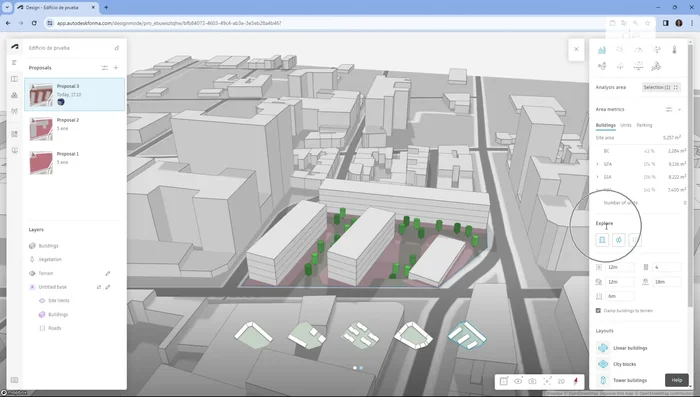Replace Untitled base swap icon
Image resolution: width=700 pixels, height=397 pixels.
99,287
